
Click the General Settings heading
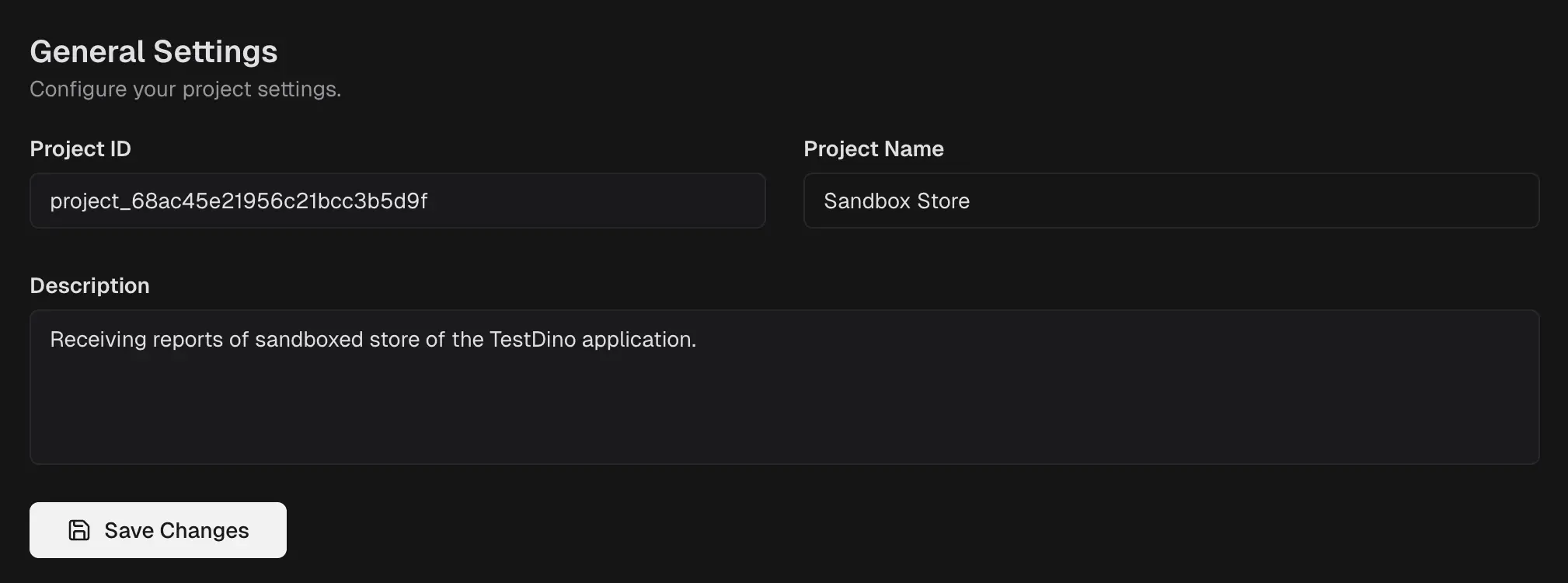tap(153, 51)
